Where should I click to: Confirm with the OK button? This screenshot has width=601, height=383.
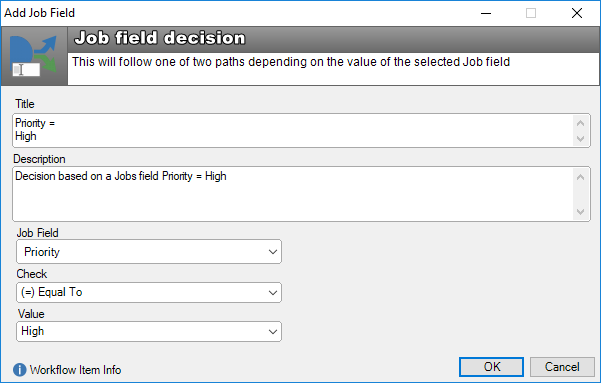pyautogui.click(x=491, y=367)
